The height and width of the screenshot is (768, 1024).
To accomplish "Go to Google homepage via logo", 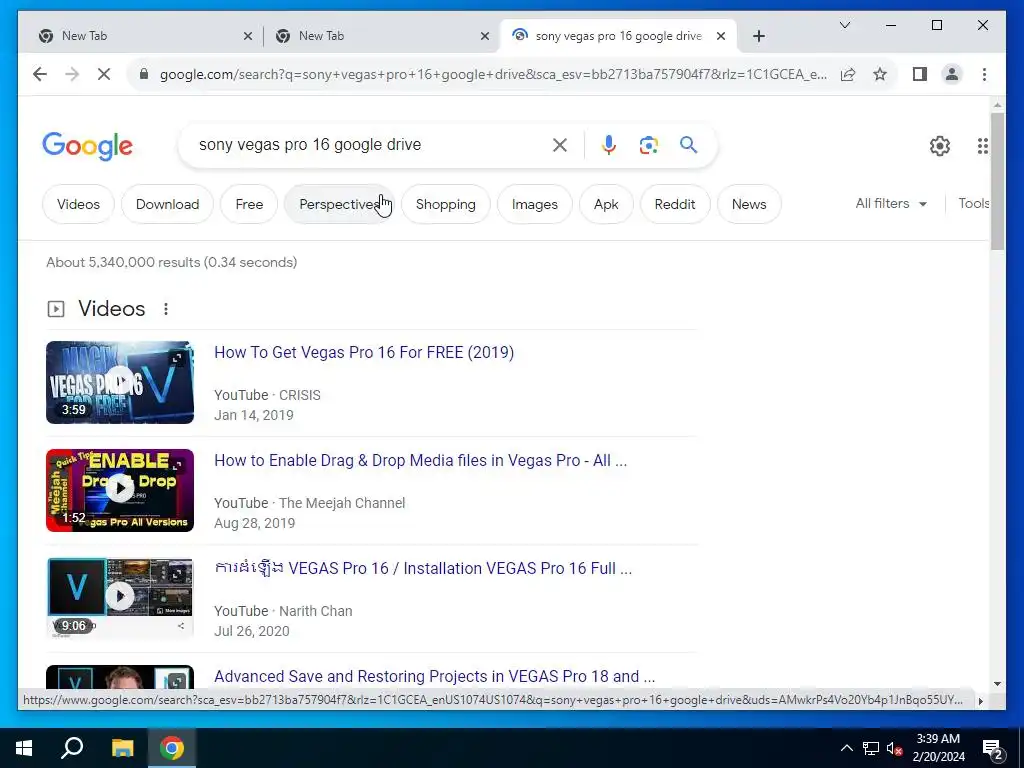I will click(x=88, y=146).
